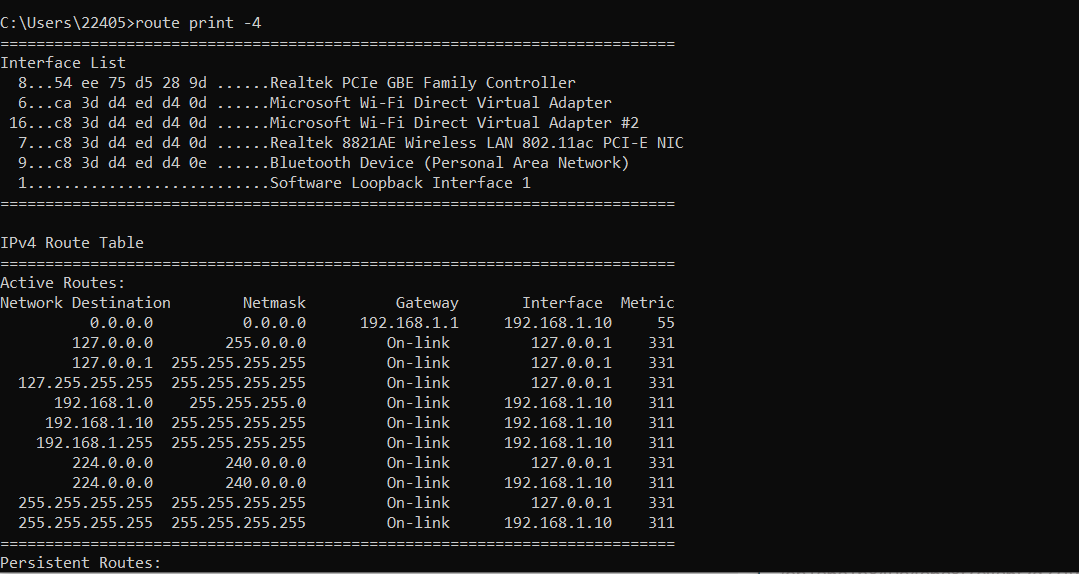Click the 'Gateway' column header
The height and width of the screenshot is (574, 1079).
click(x=427, y=303)
